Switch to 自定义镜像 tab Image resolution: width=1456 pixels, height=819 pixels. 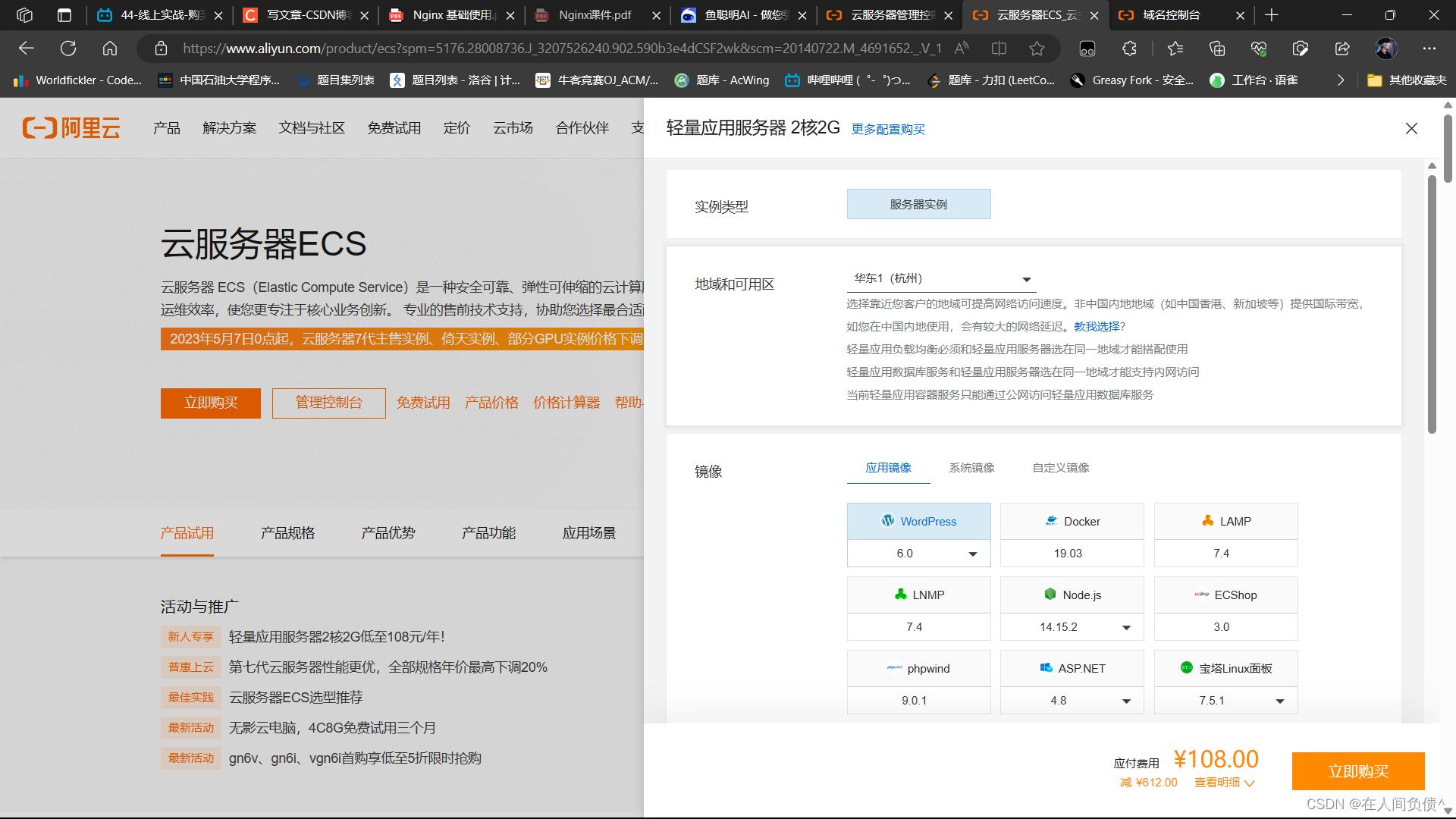(1060, 468)
